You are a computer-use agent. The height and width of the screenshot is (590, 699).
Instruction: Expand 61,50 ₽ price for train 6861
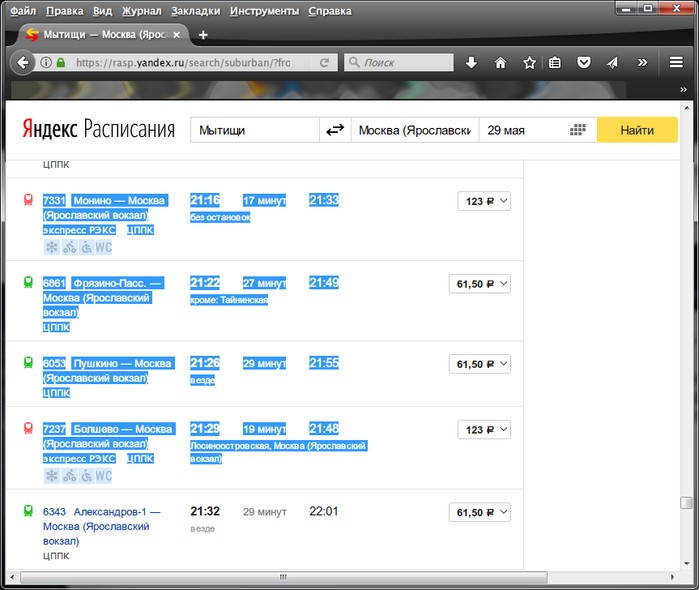pos(480,284)
